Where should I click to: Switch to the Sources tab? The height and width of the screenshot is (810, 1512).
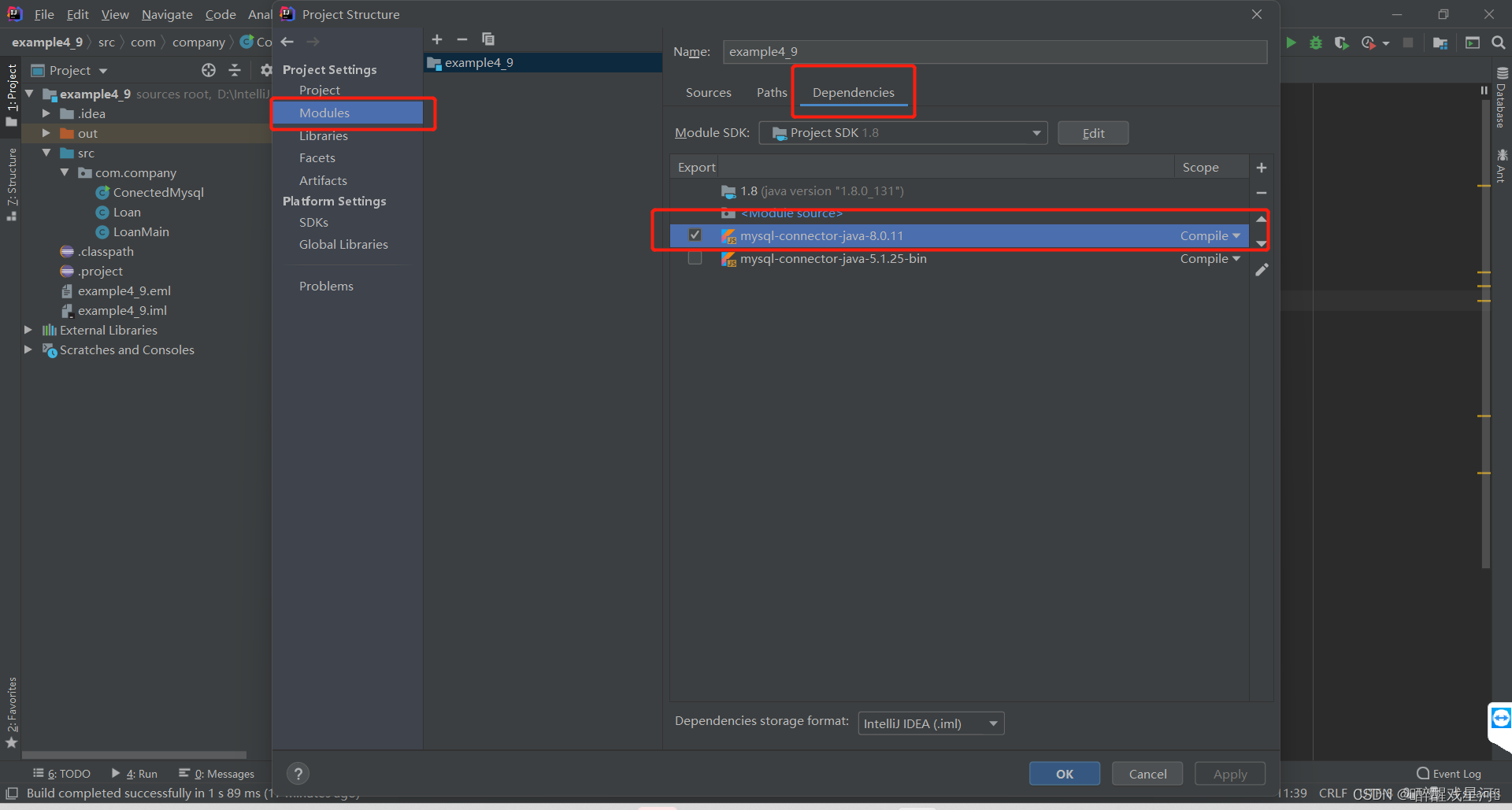pos(708,92)
